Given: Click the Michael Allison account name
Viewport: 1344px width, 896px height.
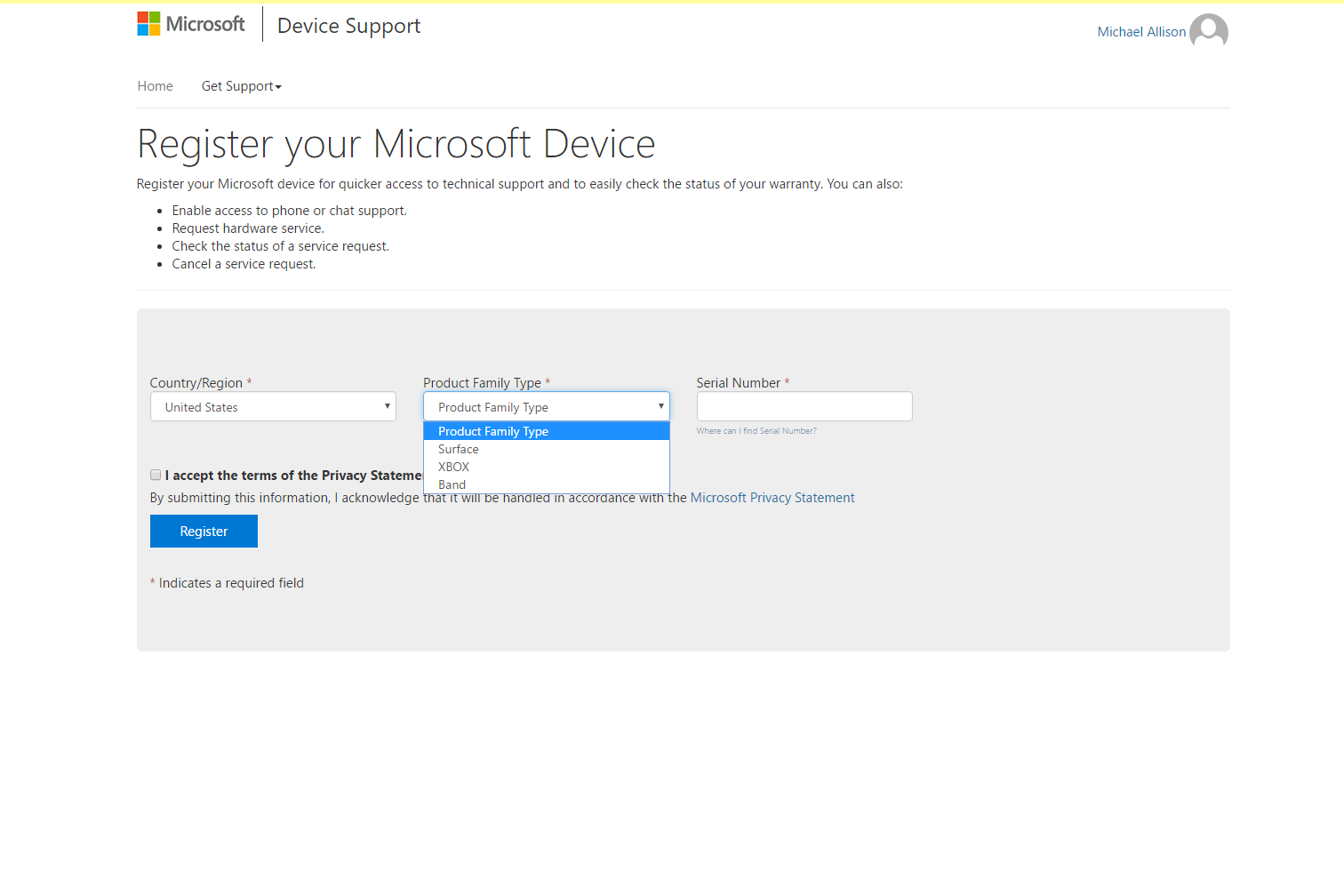Looking at the screenshot, I should tap(1141, 32).
